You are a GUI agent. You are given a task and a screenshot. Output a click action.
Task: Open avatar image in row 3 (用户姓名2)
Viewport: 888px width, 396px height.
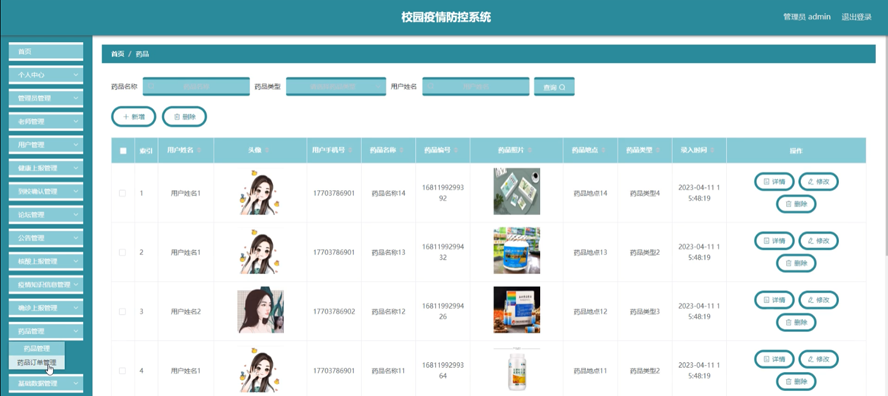(261, 311)
